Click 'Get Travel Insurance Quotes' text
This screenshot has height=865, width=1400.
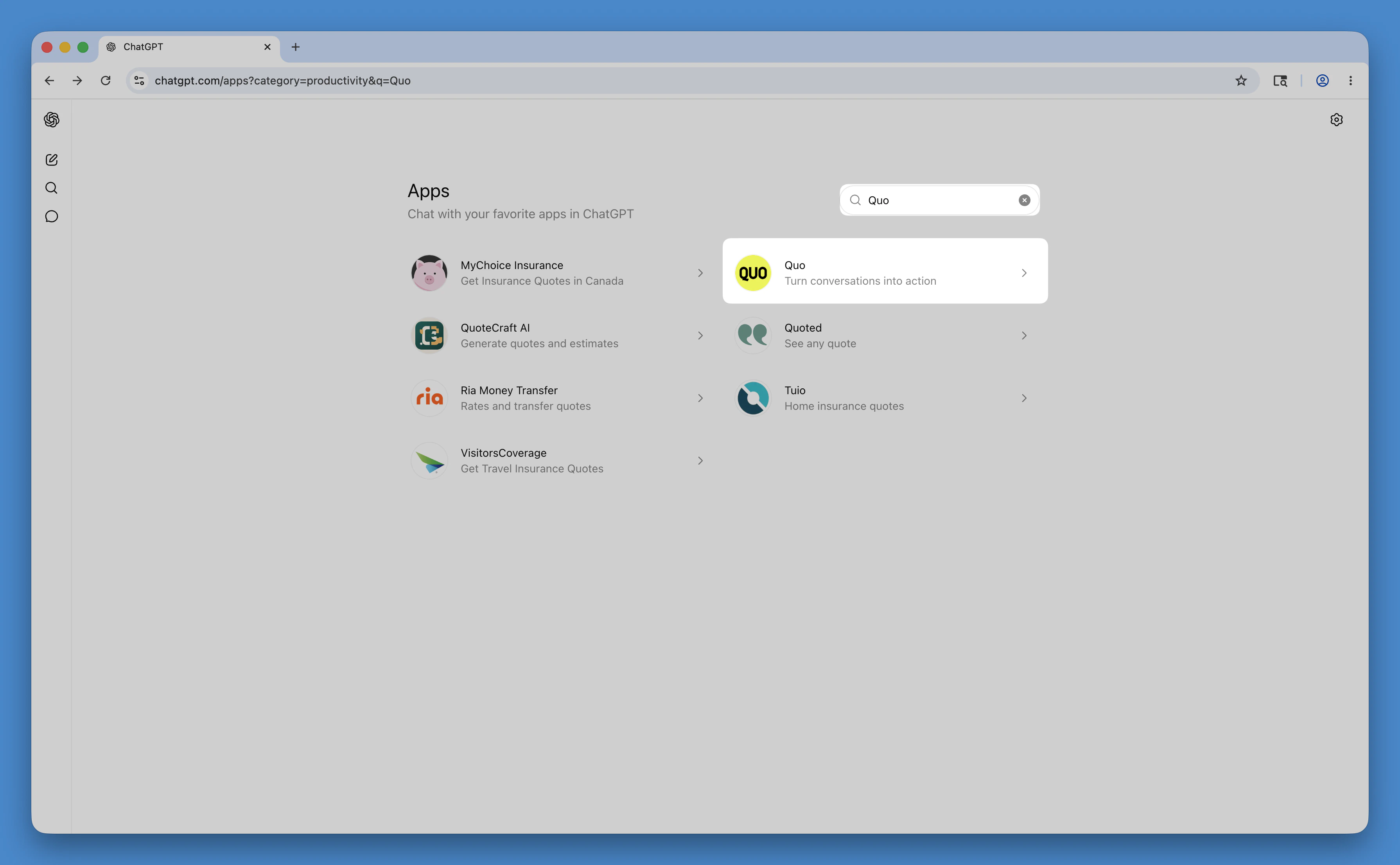coord(531,468)
